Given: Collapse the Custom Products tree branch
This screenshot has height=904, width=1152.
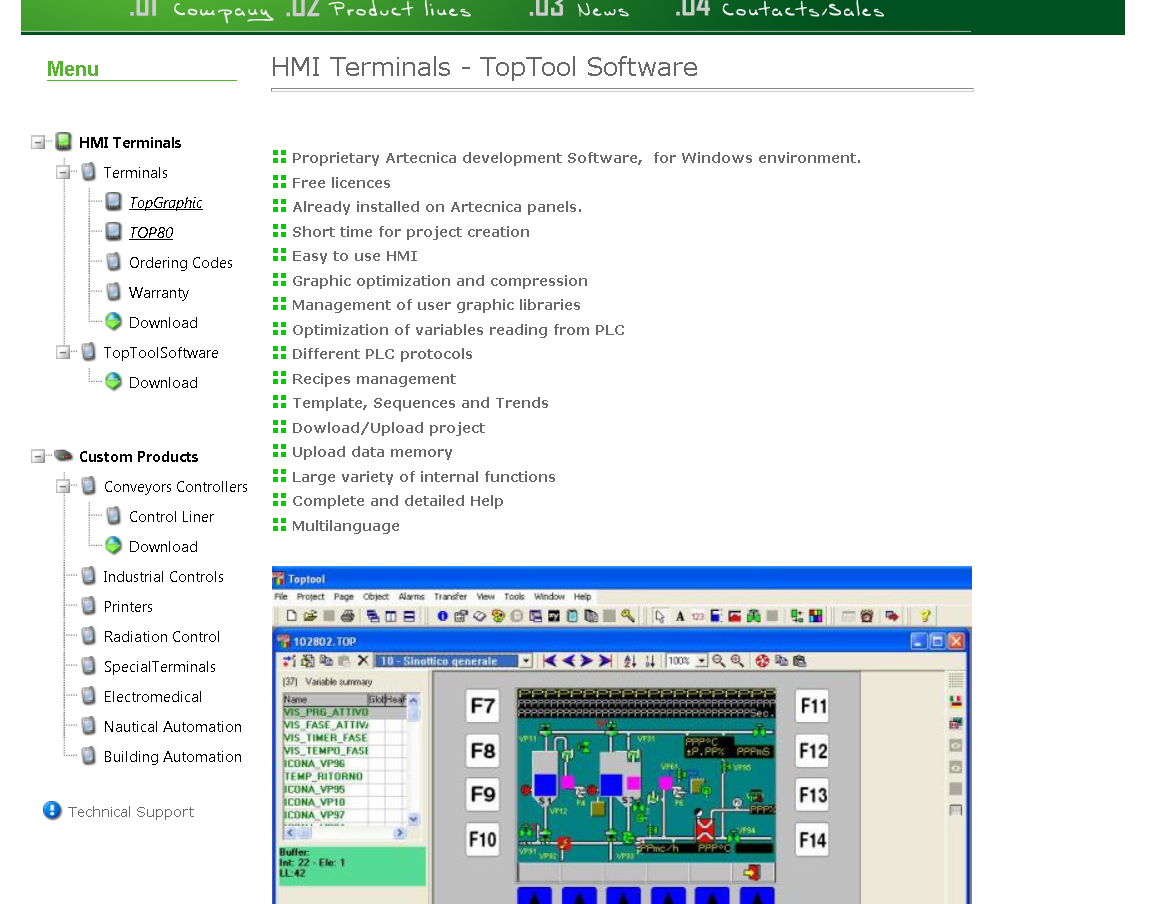Looking at the screenshot, I should coord(38,456).
